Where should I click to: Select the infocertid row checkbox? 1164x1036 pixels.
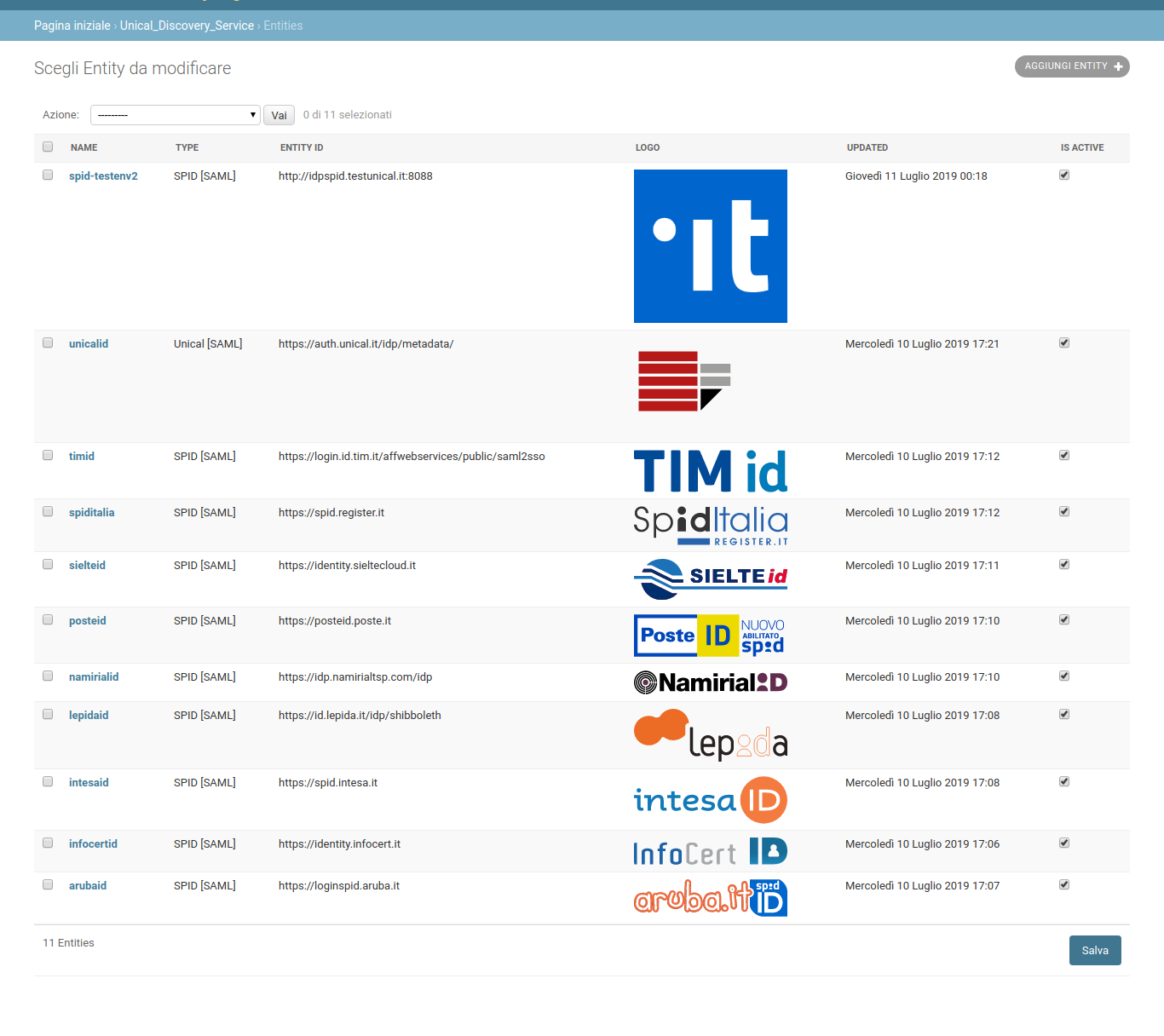(x=48, y=843)
